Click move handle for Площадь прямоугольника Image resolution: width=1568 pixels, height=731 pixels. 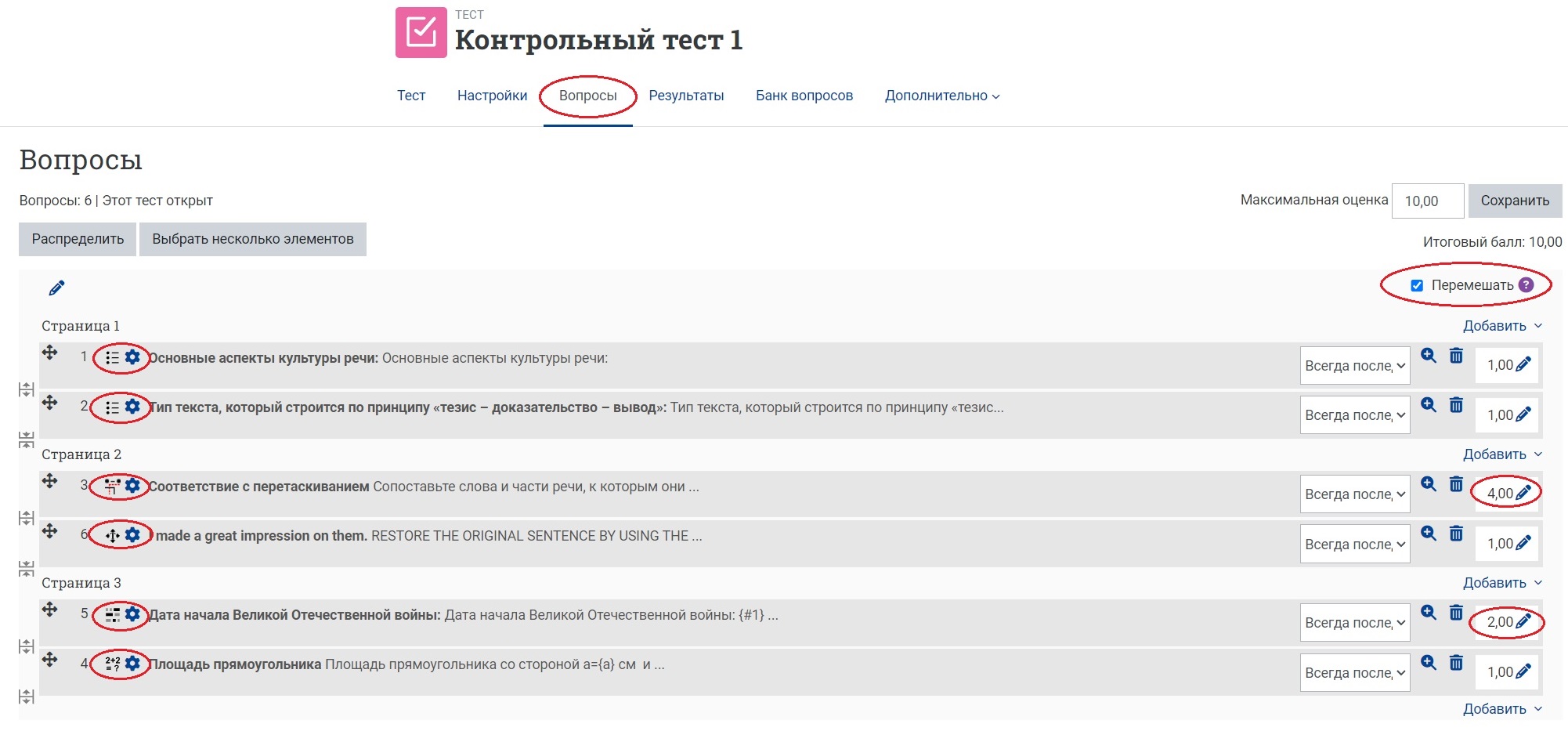click(50, 659)
